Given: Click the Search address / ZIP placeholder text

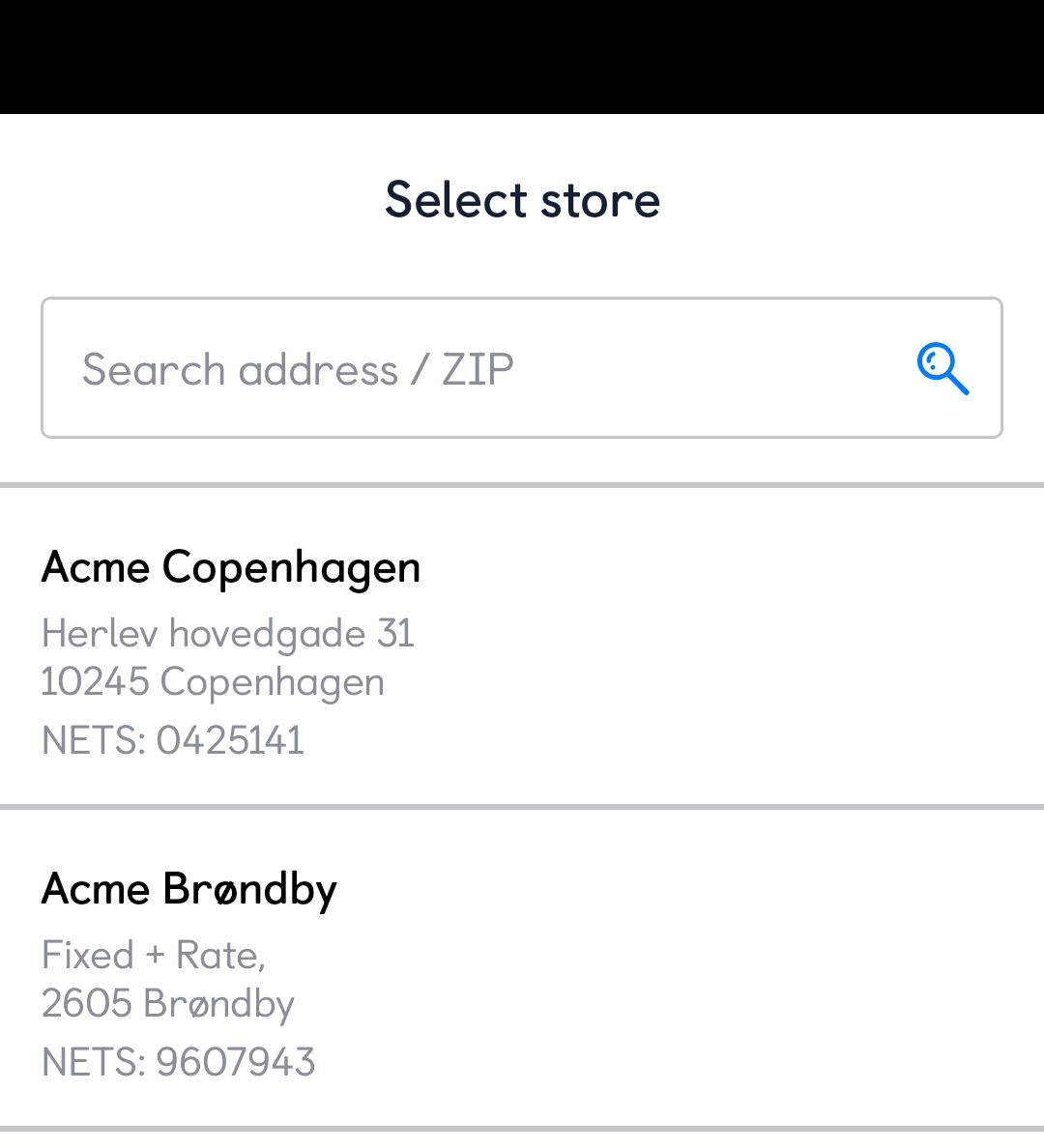Looking at the screenshot, I should click(298, 369).
